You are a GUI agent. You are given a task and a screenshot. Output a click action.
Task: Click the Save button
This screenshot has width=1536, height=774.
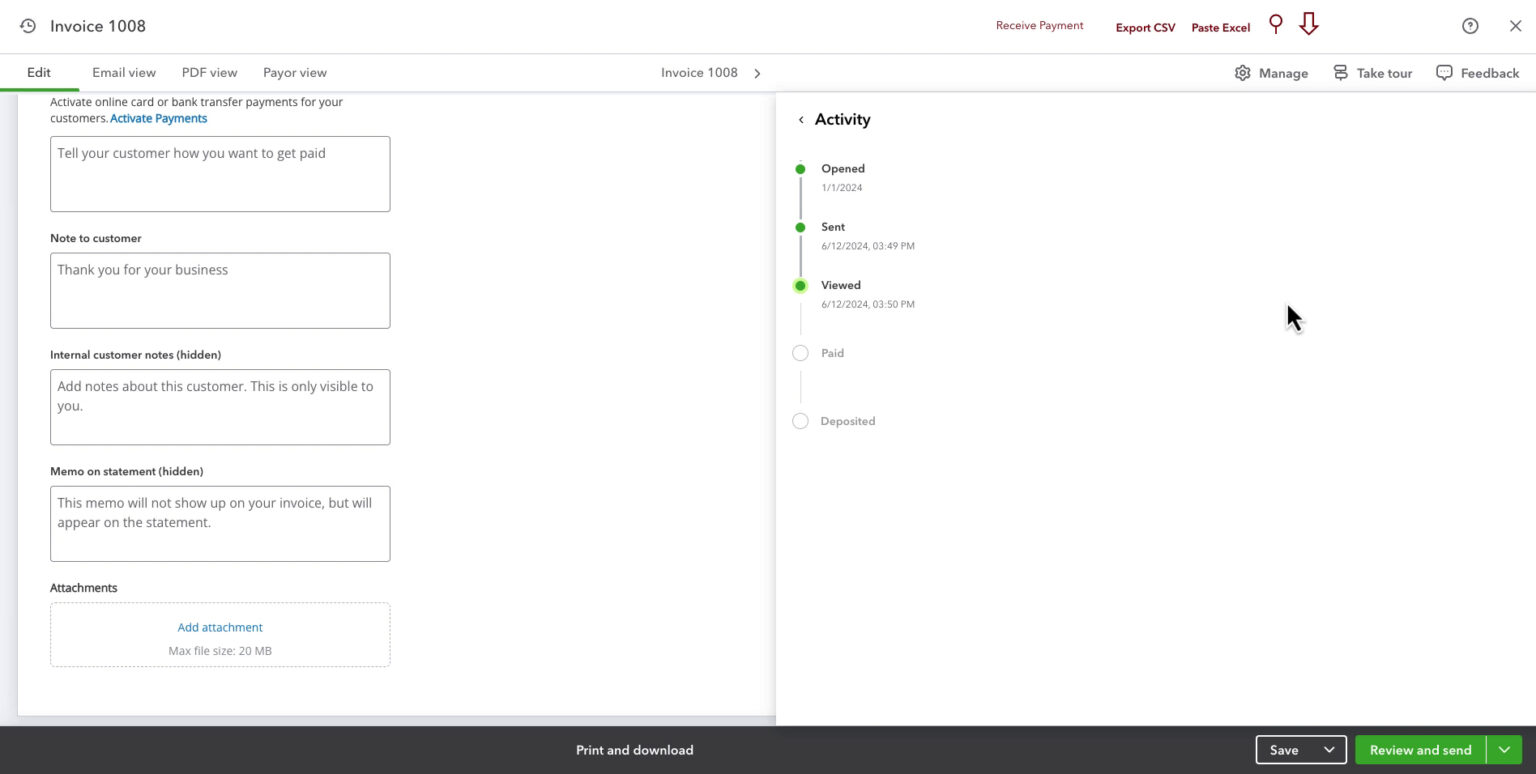click(1285, 750)
